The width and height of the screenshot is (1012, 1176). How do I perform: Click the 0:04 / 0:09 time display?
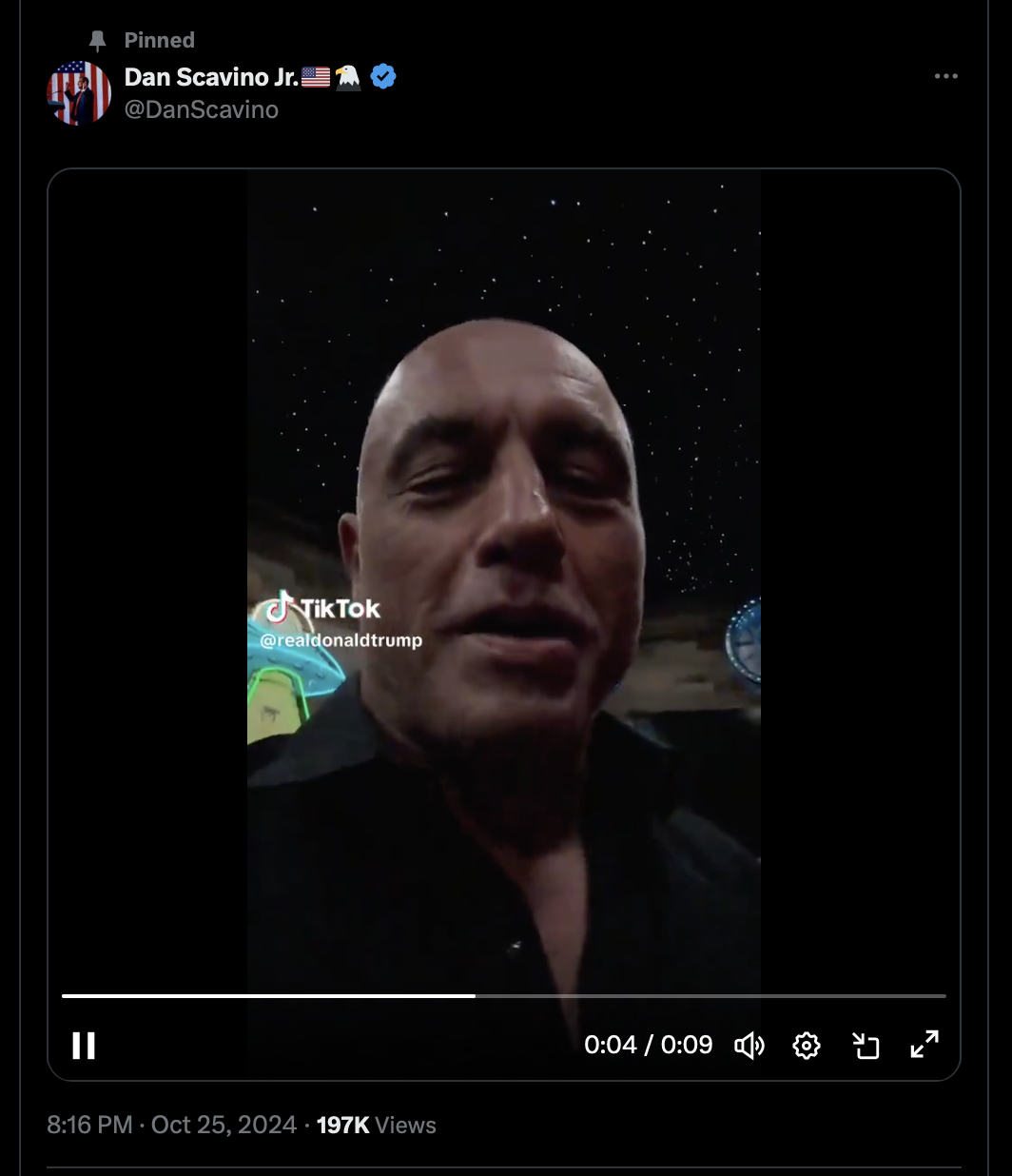[649, 1045]
